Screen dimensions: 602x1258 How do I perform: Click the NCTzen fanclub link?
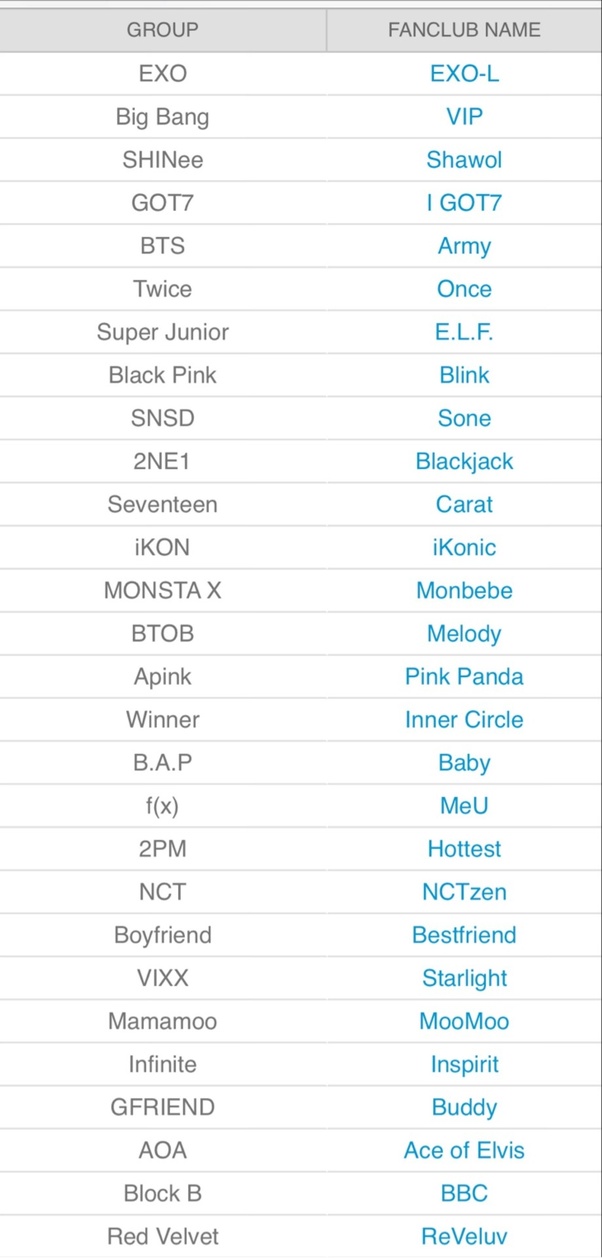464,891
